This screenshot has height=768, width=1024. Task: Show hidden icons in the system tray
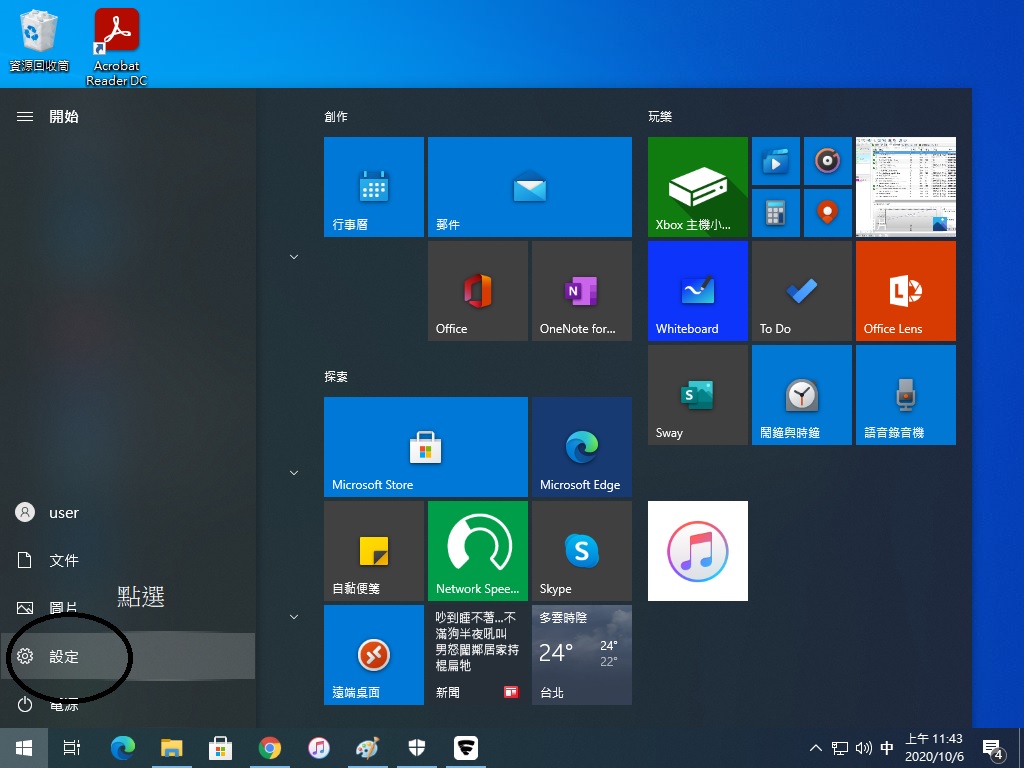[x=816, y=748]
